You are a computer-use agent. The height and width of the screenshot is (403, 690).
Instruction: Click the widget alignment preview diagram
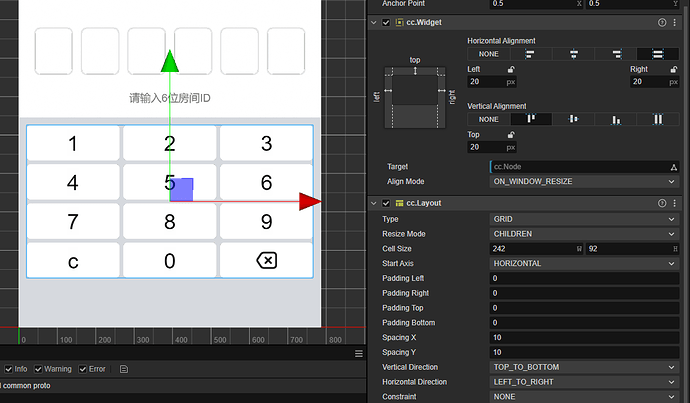415,97
